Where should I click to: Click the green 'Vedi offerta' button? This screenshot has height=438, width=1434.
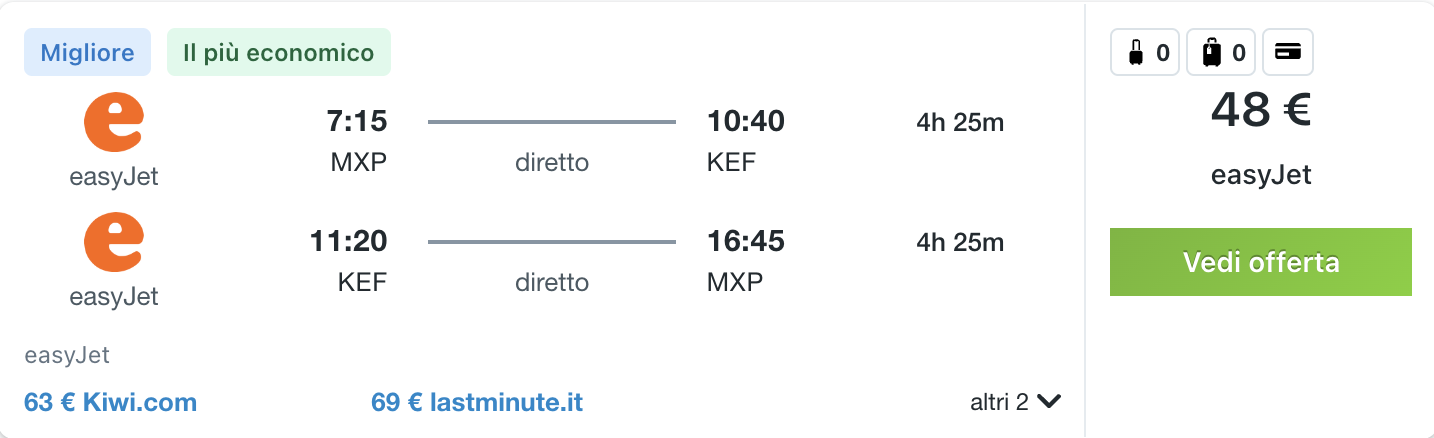[x=1261, y=262]
